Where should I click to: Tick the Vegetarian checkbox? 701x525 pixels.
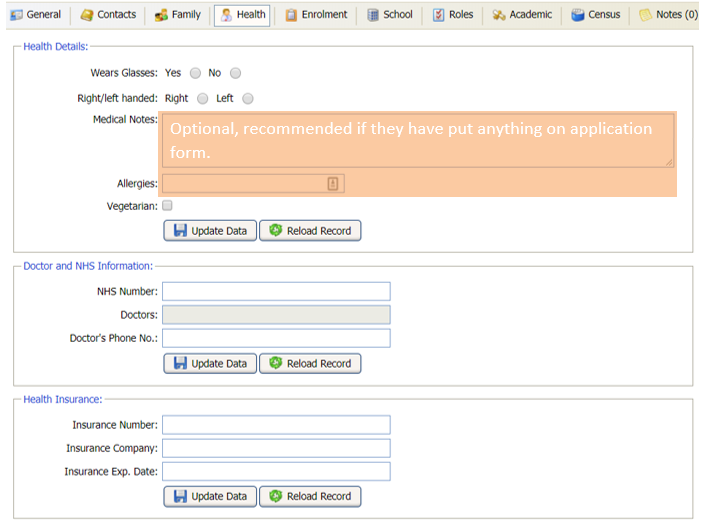pyautogui.click(x=168, y=206)
